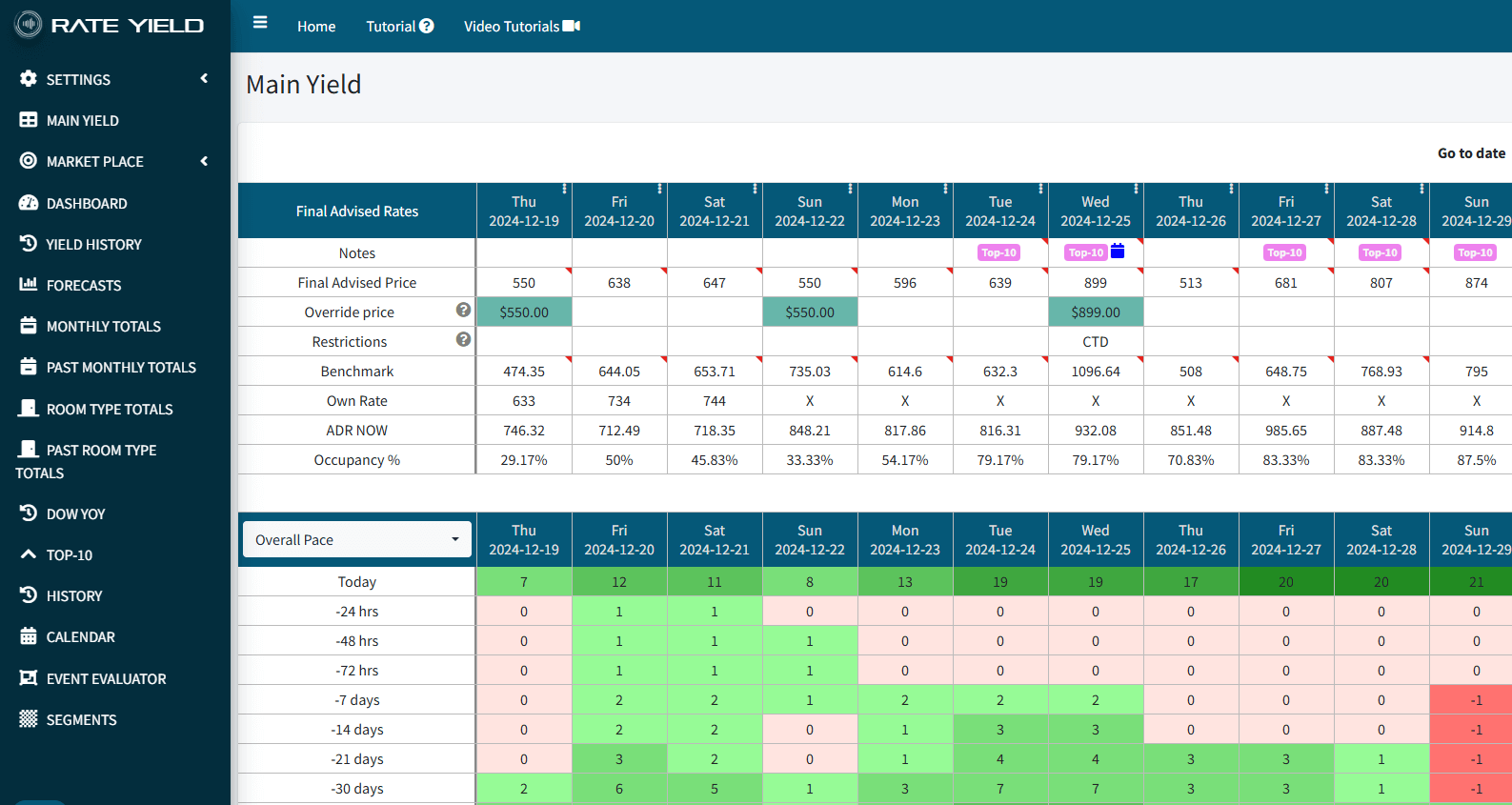Go to the Home menu item
This screenshot has width=1512, height=805.
316,27
